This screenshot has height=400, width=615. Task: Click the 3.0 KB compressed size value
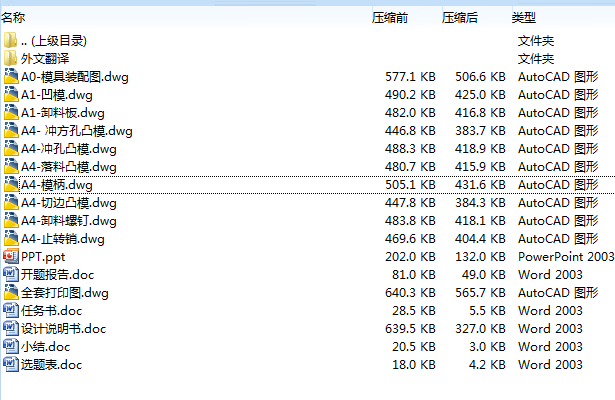click(x=488, y=347)
